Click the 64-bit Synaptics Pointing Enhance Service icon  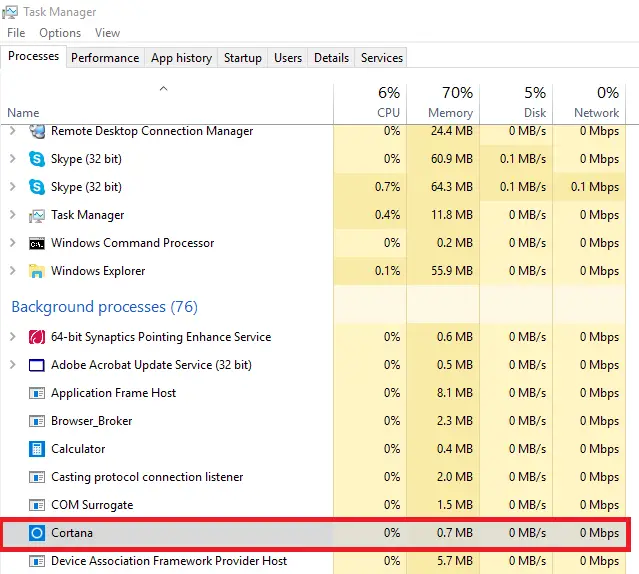pos(37,337)
